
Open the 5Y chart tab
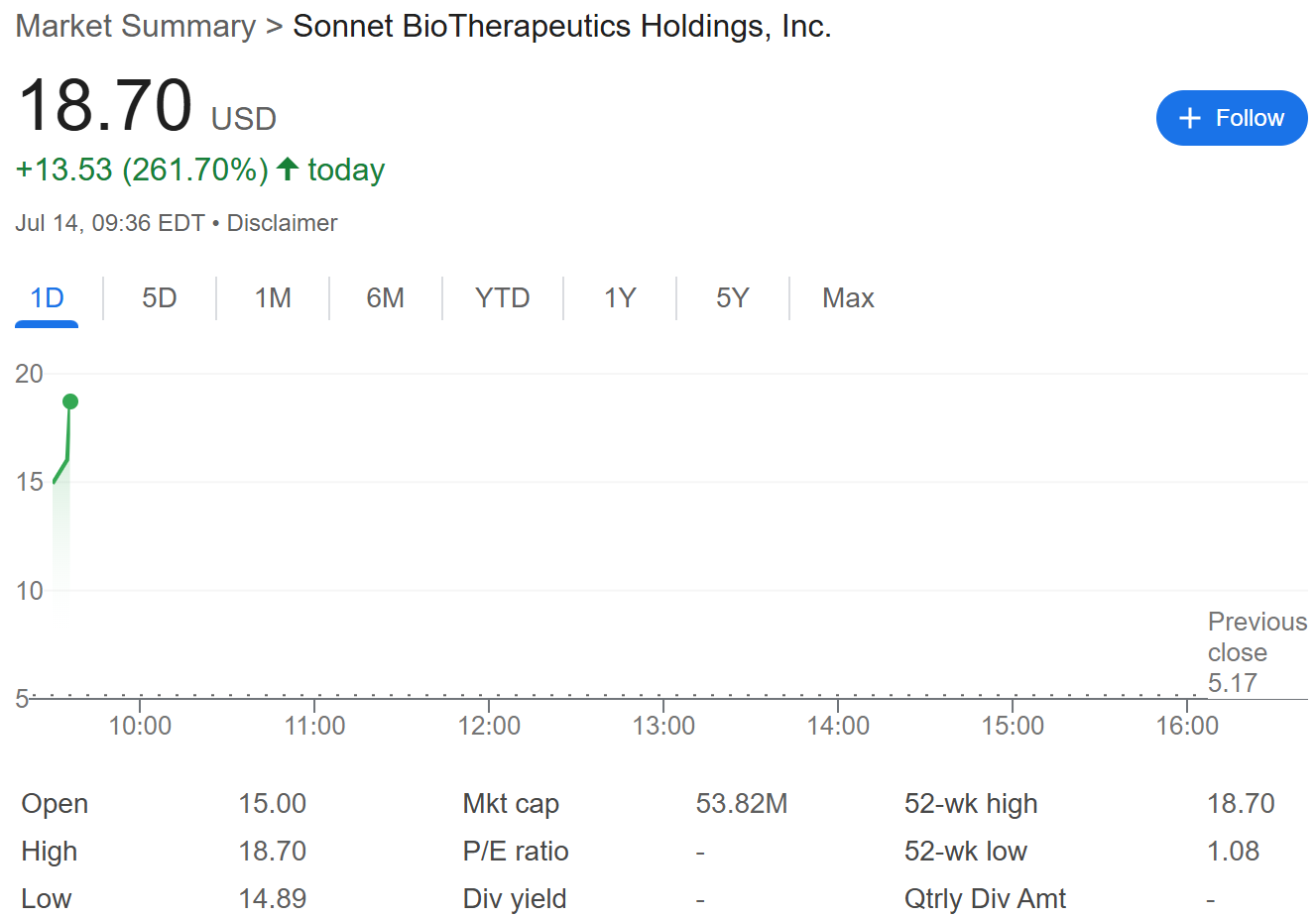click(732, 297)
